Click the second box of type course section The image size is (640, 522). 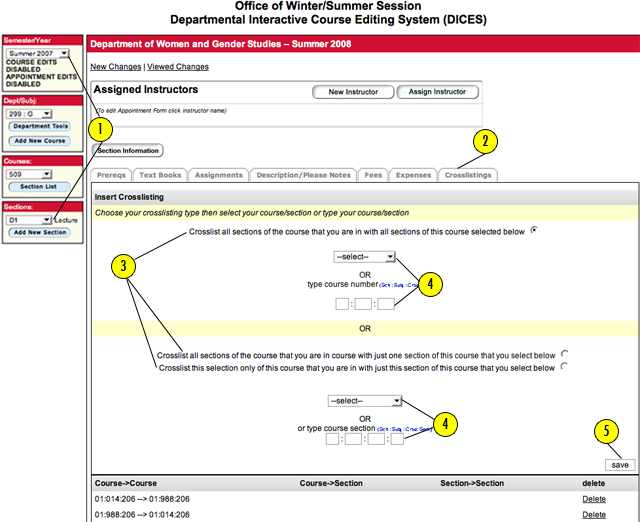pyautogui.click(x=353, y=439)
